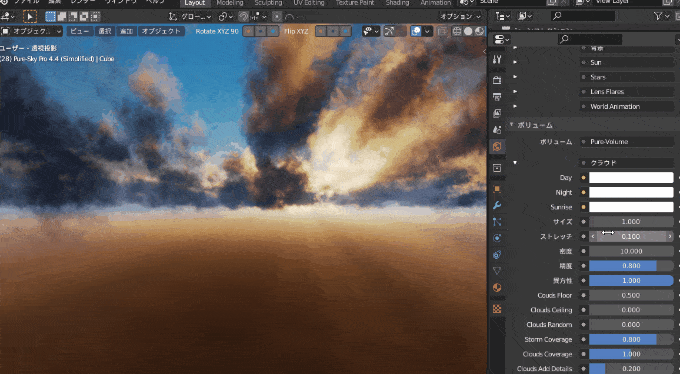Image resolution: width=680 pixels, height=374 pixels.
Task: Open the Modifier wrench properties tab
Action: coord(497,205)
